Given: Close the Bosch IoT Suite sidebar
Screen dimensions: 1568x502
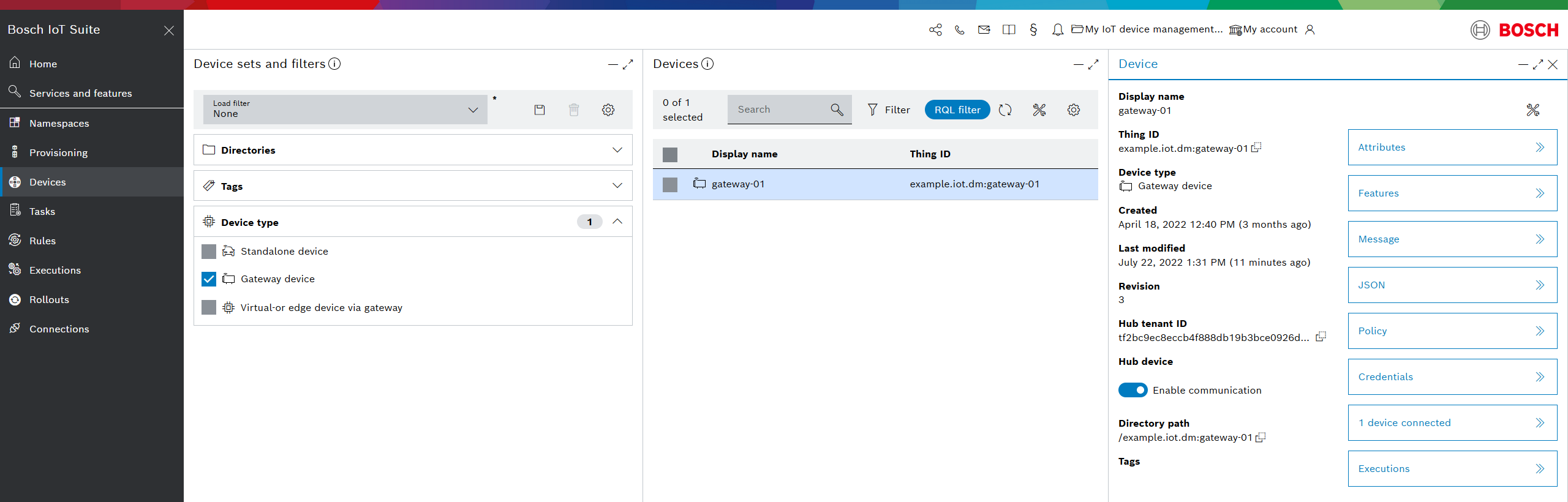Looking at the screenshot, I should click(169, 30).
